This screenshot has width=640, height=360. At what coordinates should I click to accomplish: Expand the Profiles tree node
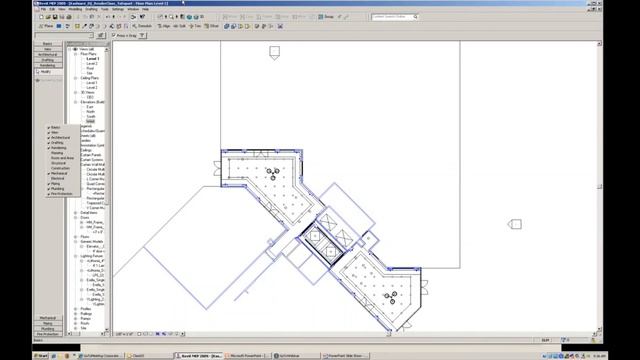coord(76,309)
